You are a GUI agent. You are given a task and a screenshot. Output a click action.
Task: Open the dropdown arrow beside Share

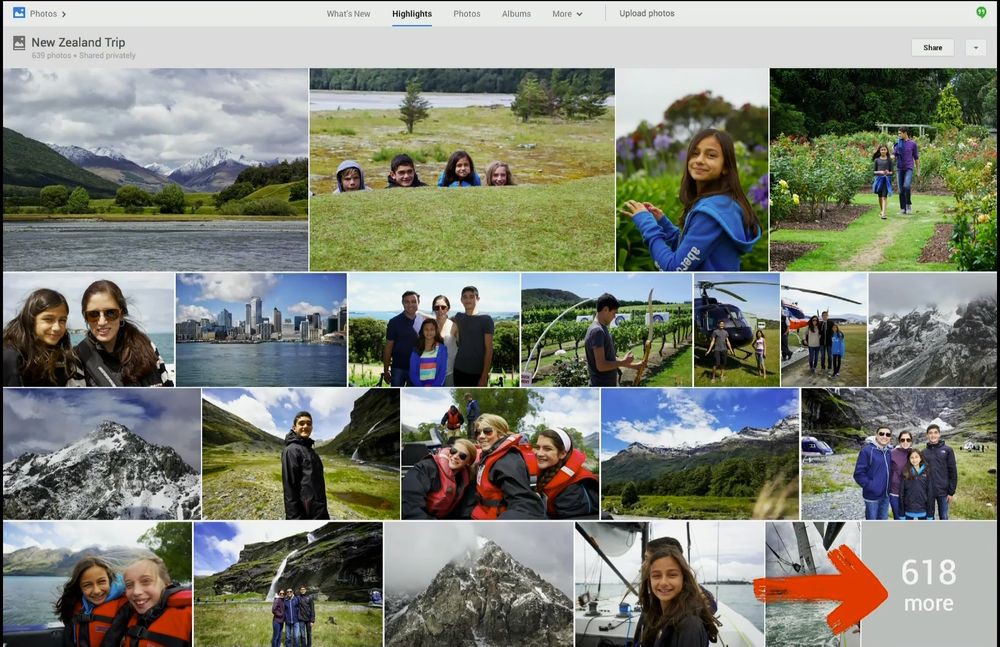pyautogui.click(x=977, y=48)
